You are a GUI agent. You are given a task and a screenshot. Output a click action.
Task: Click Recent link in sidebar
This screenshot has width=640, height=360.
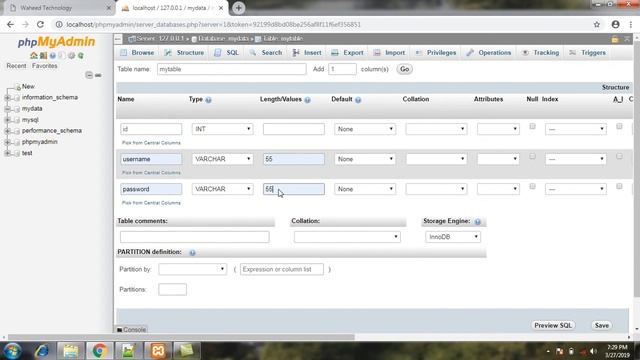coord(16,66)
